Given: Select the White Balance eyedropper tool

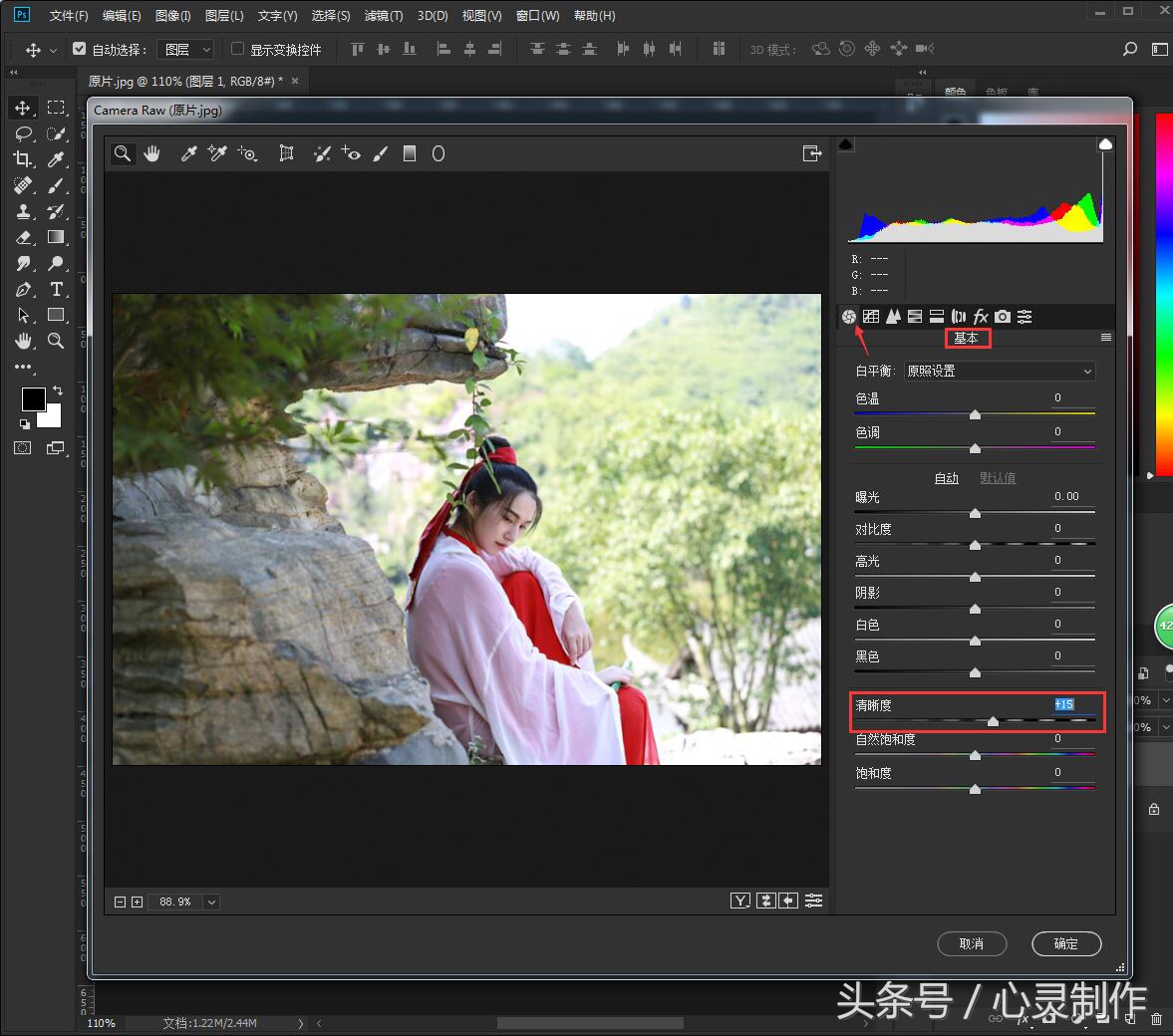Looking at the screenshot, I should [x=188, y=153].
